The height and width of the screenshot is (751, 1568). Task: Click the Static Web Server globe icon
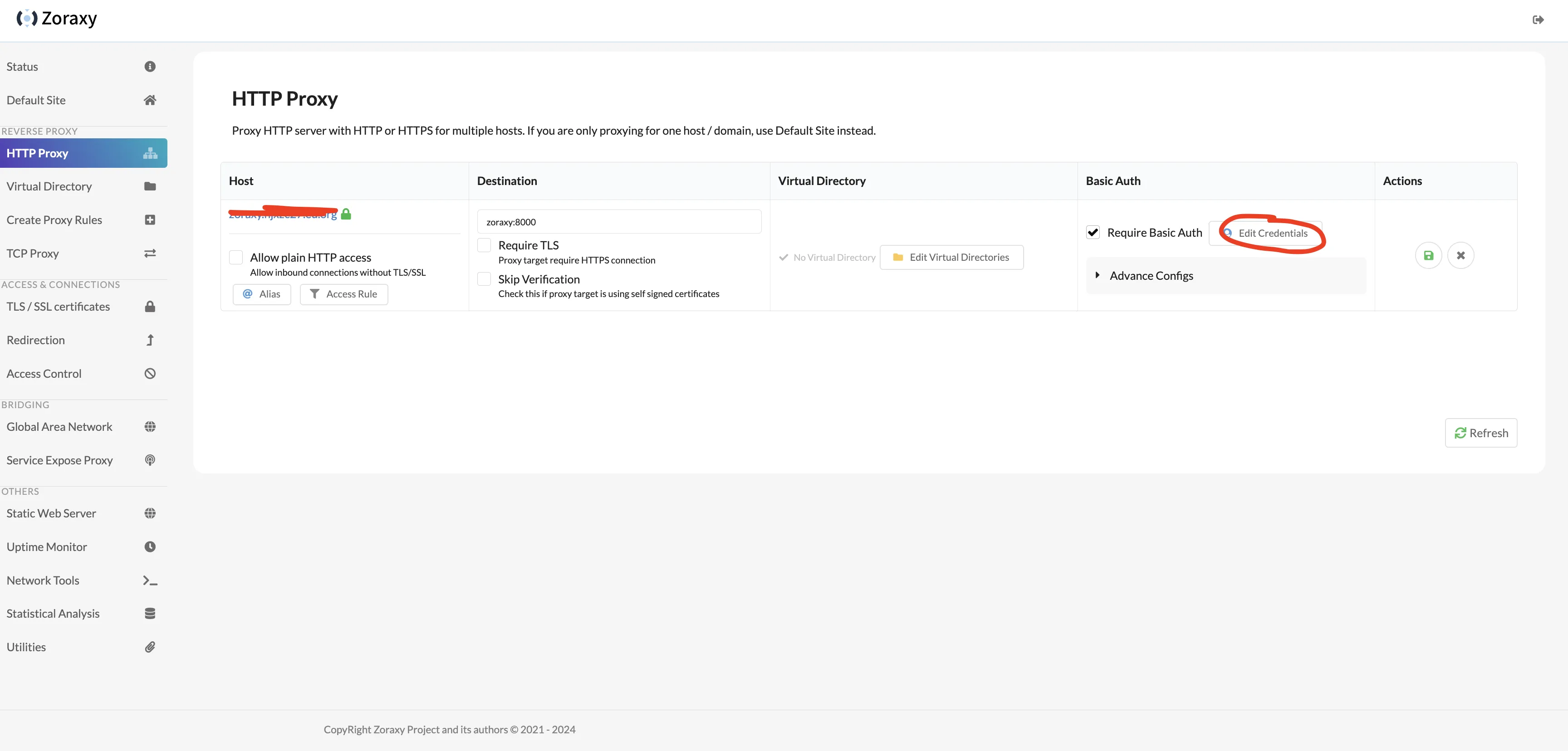pyautogui.click(x=150, y=513)
